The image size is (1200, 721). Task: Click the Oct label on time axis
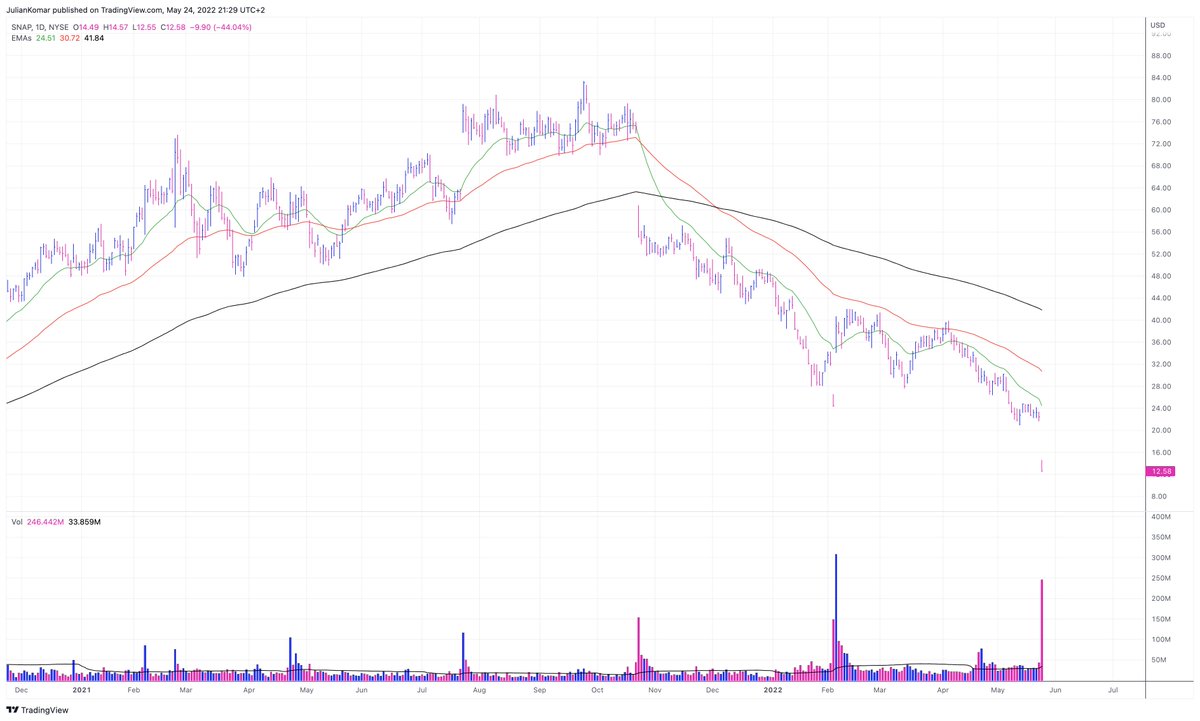597,689
